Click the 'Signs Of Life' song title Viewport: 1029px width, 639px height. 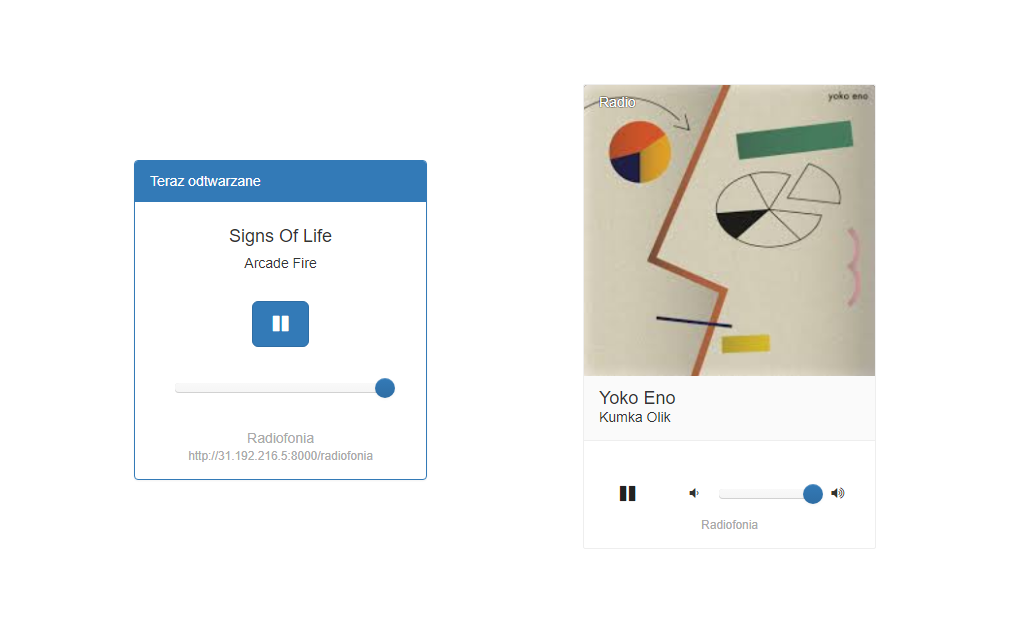(x=280, y=236)
